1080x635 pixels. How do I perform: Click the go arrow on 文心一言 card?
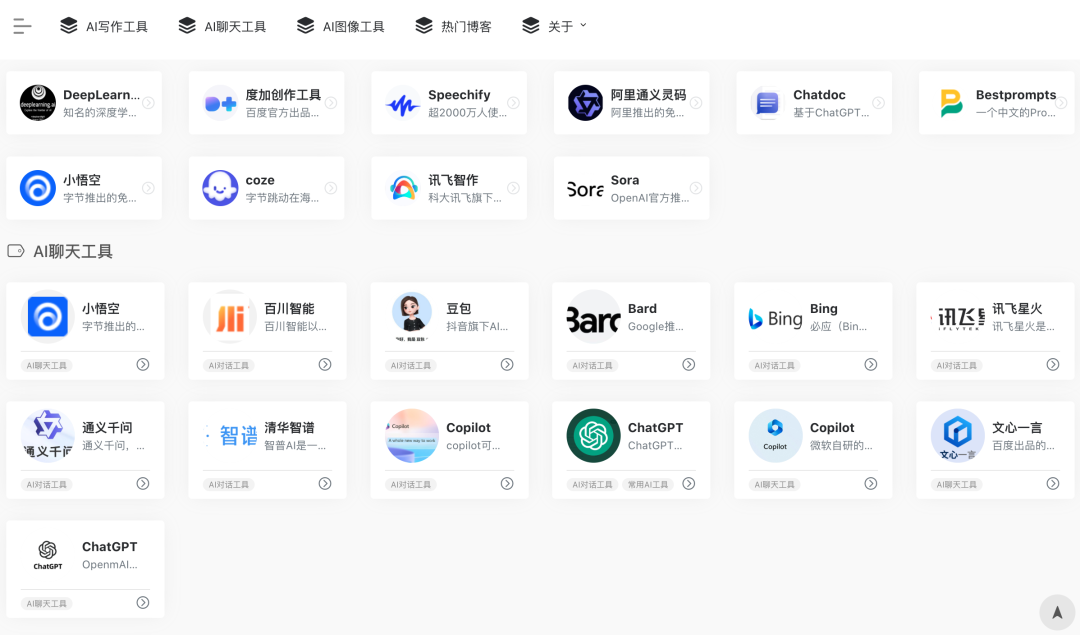click(x=1053, y=483)
